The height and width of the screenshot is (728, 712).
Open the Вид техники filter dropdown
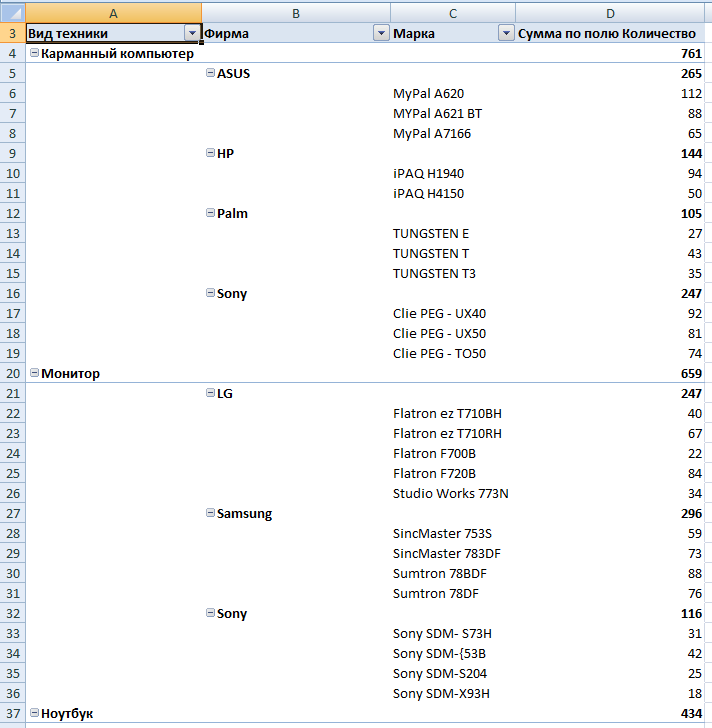[192, 33]
